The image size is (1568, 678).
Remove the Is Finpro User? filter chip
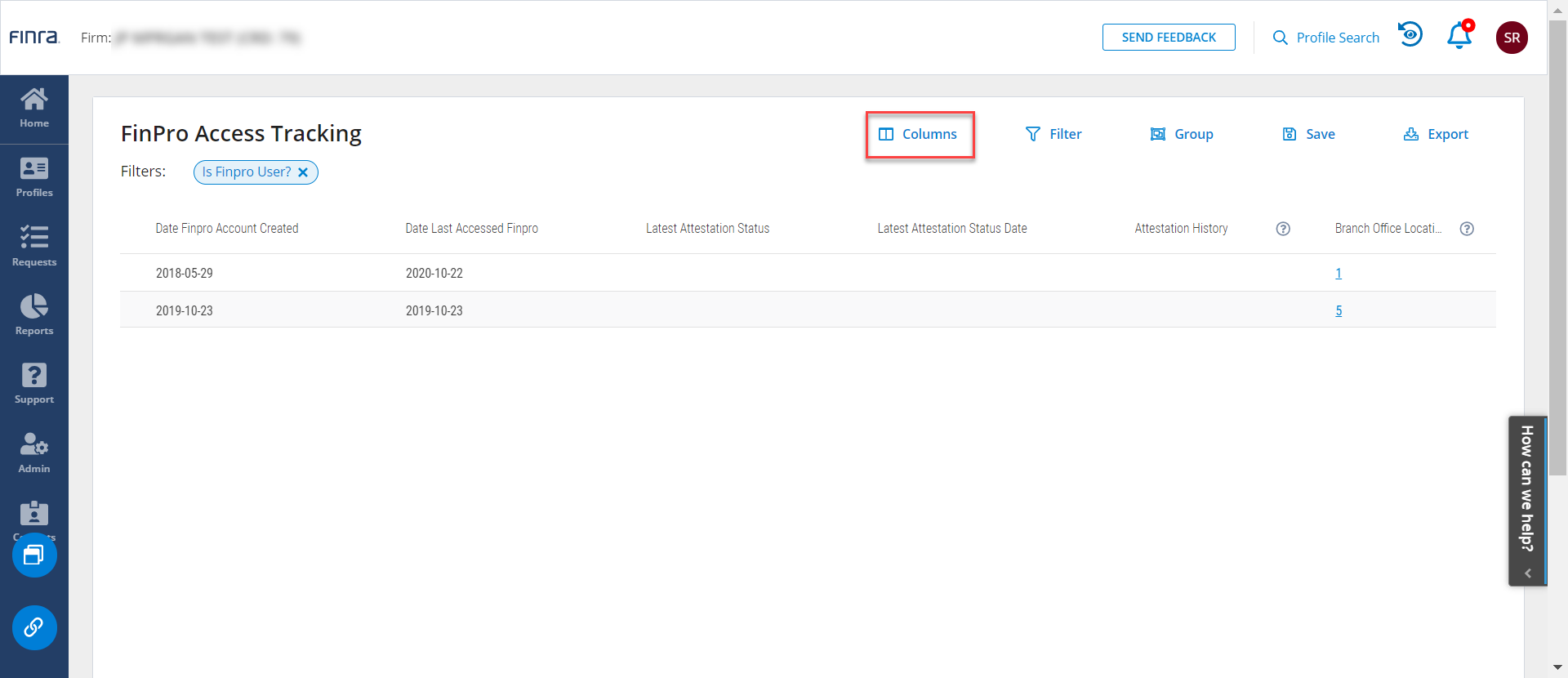point(303,172)
